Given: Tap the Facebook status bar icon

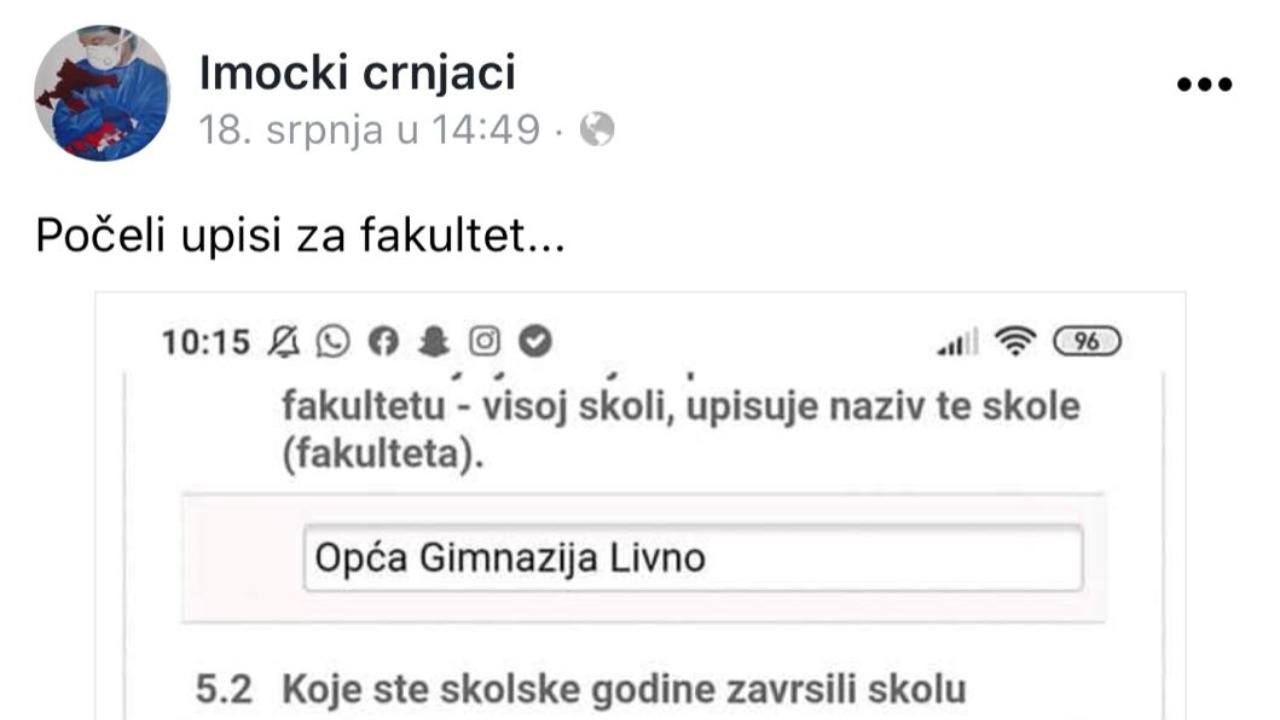Looking at the screenshot, I should tap(383, 343).
